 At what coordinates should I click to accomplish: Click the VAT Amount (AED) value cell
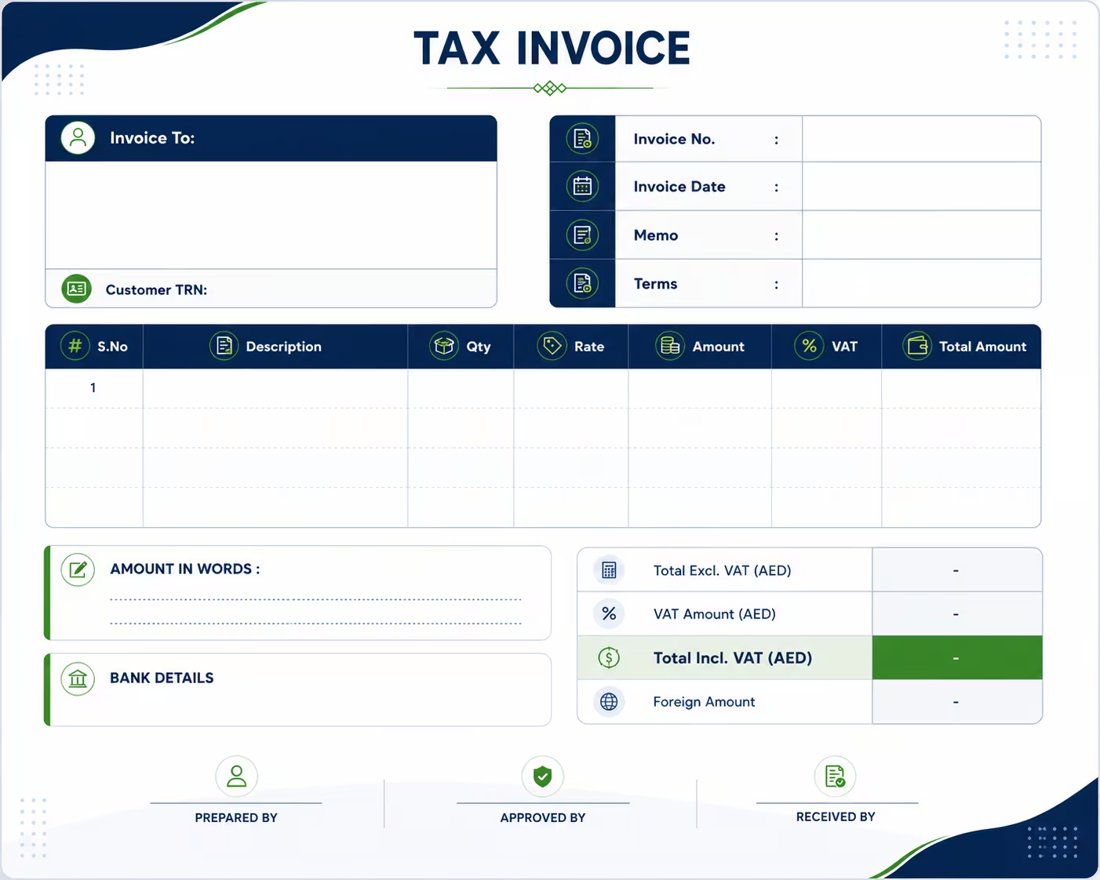pos(957,614)
